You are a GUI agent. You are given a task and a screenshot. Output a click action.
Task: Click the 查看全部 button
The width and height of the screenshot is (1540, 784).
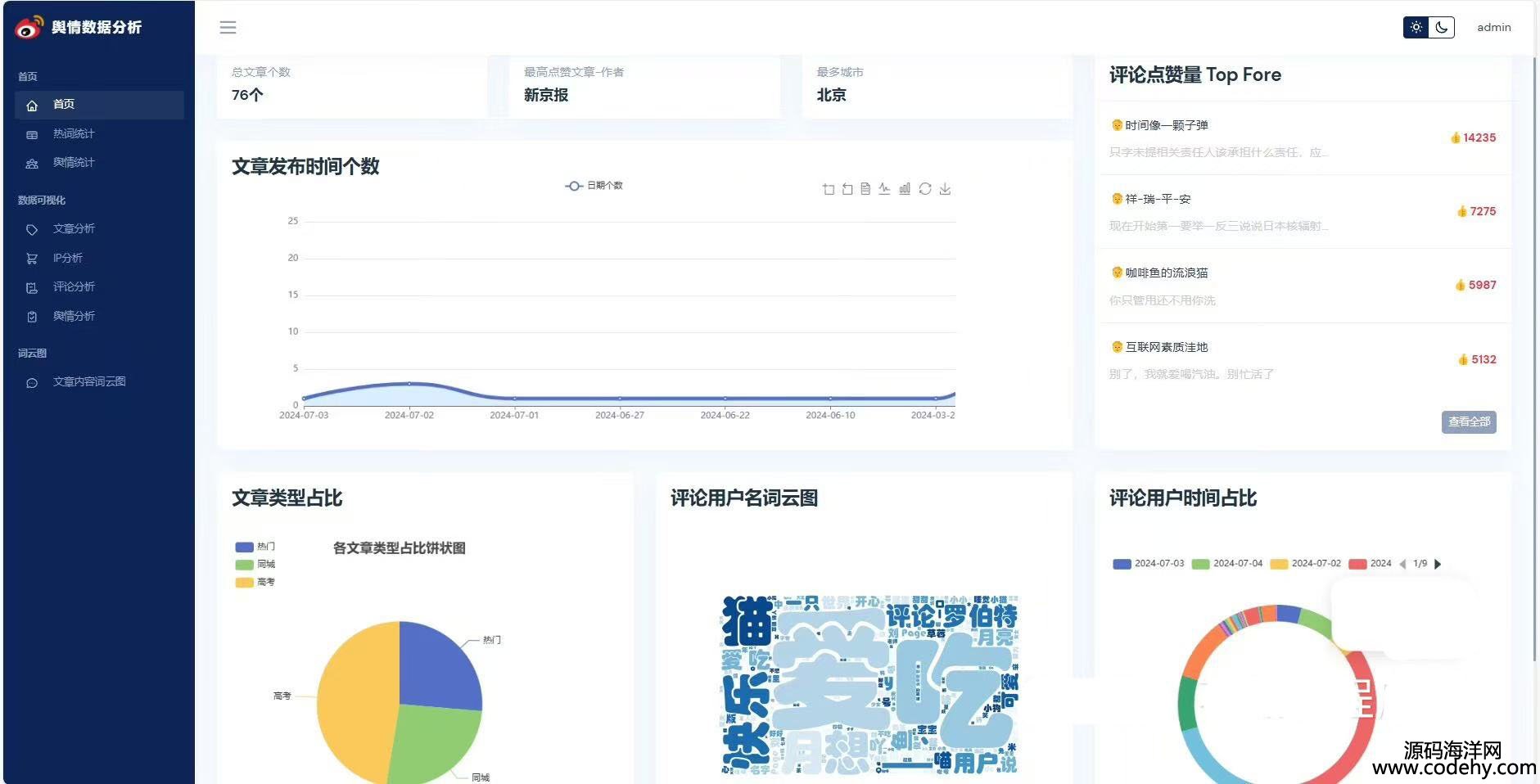[x=1469, y=421]
